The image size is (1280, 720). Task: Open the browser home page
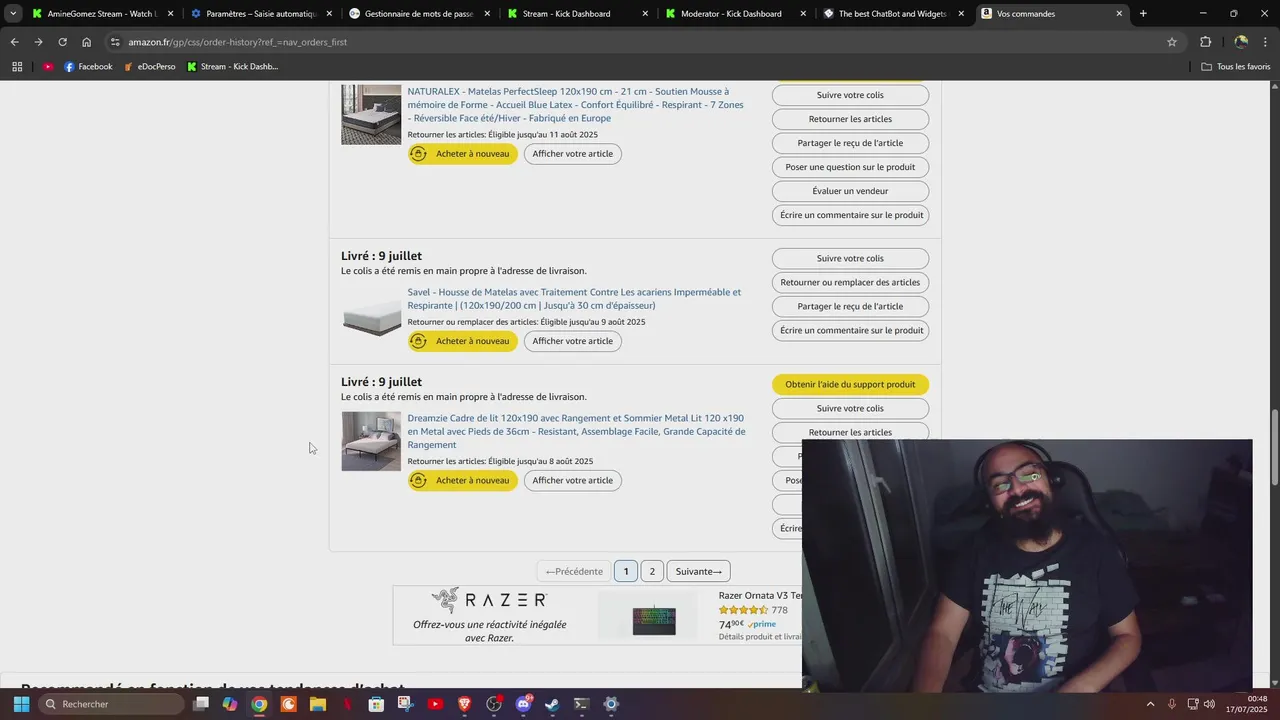(x=87, y=42)
